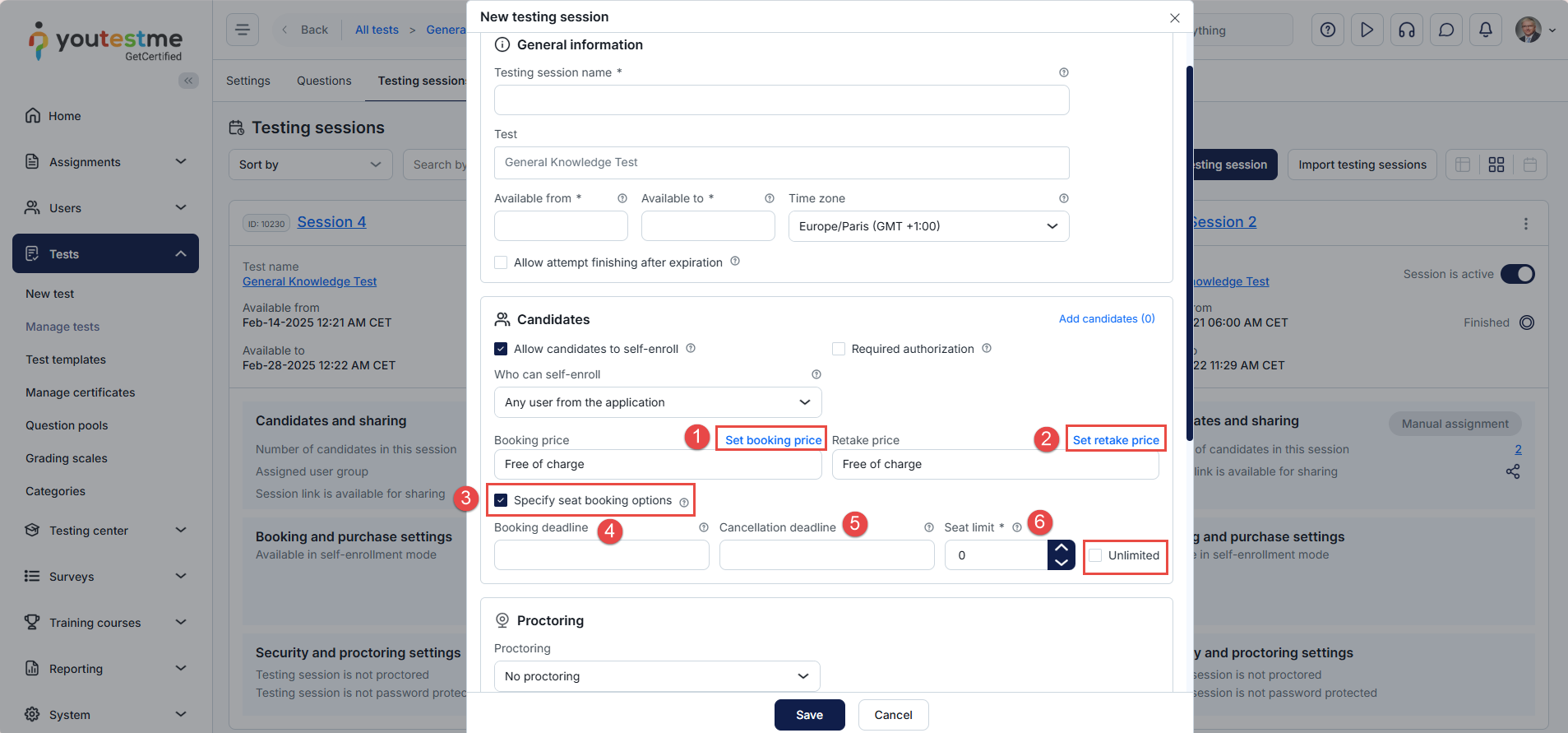Expand the Assignments sidebar menu
Image resolution: width=1568 pixels, height=733 pixels.
105,162
